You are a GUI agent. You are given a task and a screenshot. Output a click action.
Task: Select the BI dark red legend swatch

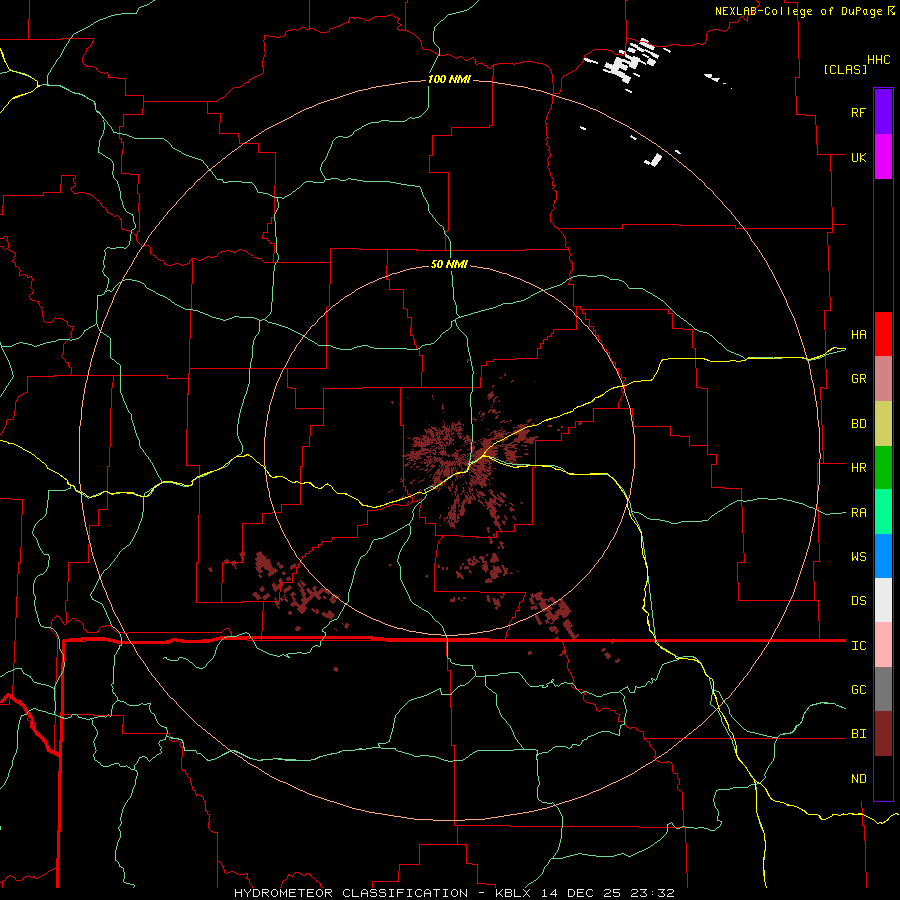pyautogui.click(x=883, y=734)
